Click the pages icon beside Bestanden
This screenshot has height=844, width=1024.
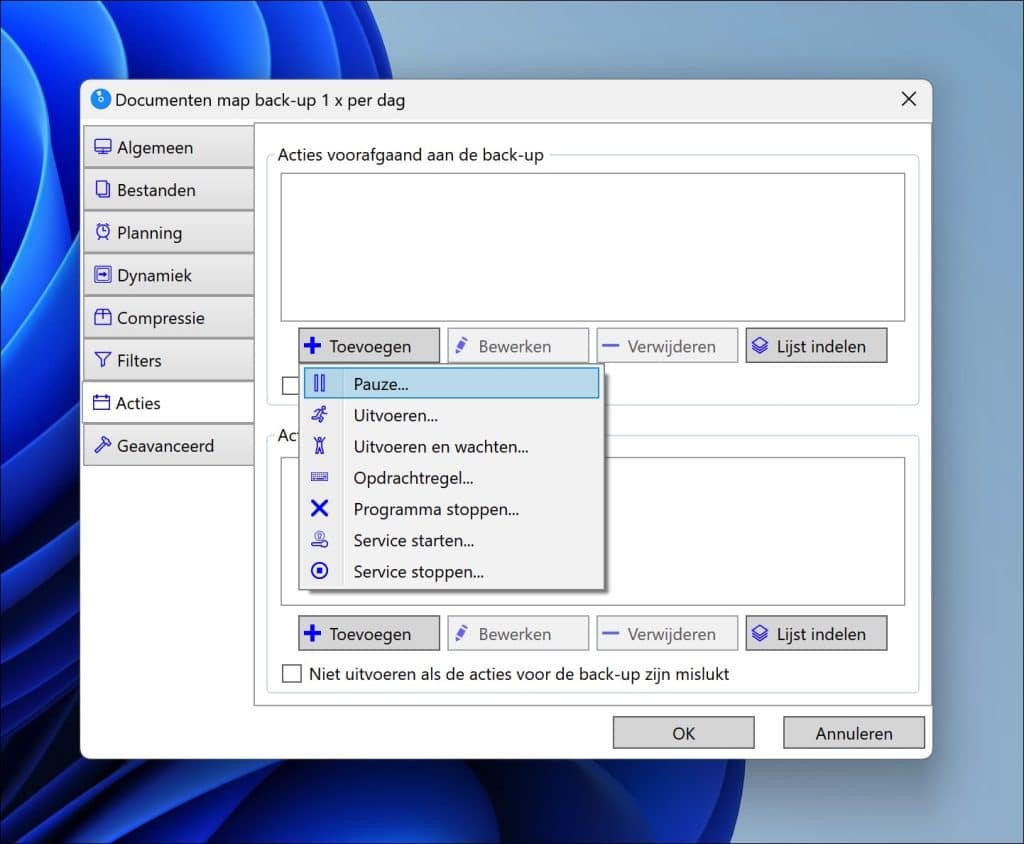tap(103, 189)
